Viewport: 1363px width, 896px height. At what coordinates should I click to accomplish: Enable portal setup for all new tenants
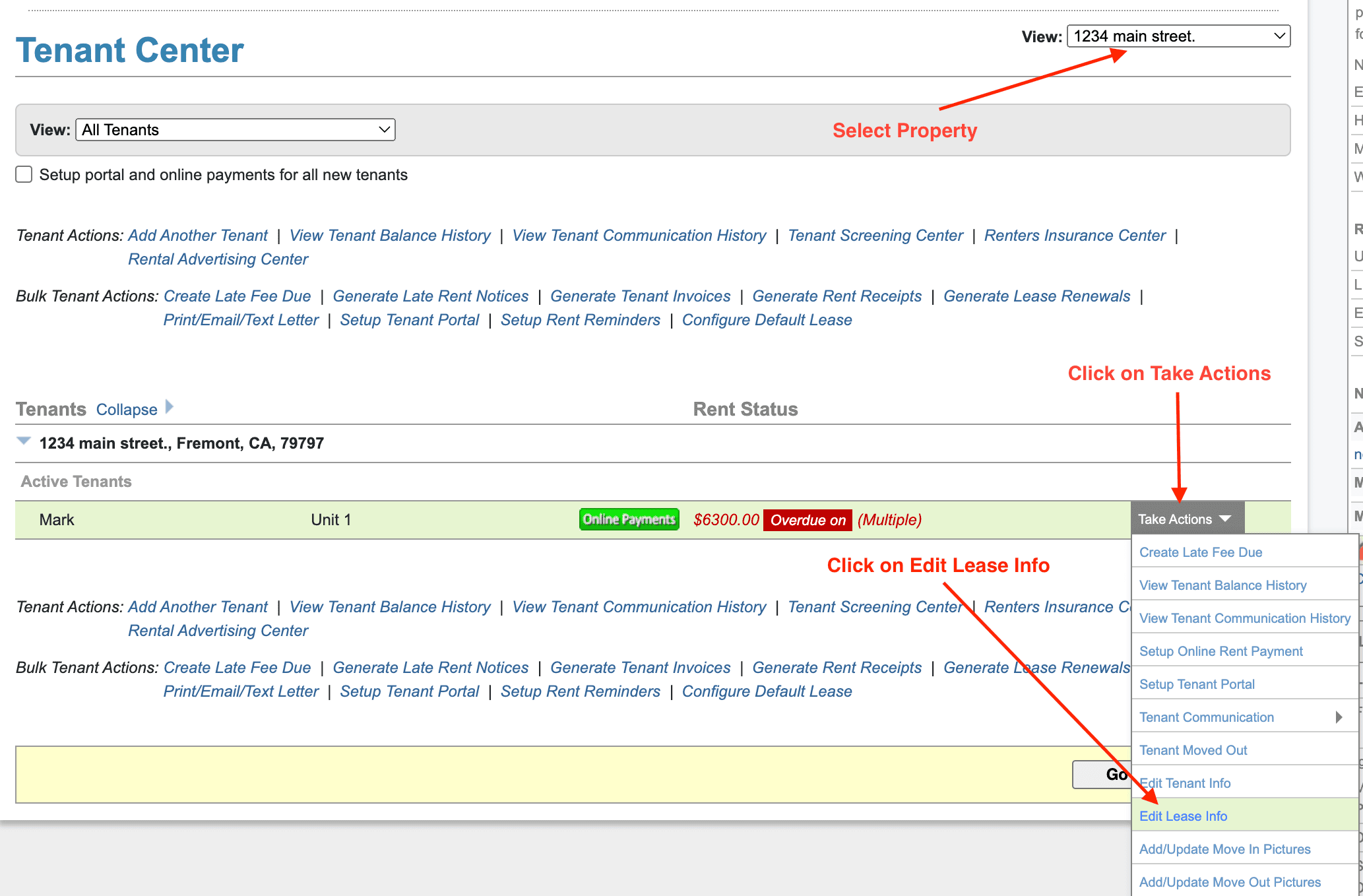[x=24, y=175]
